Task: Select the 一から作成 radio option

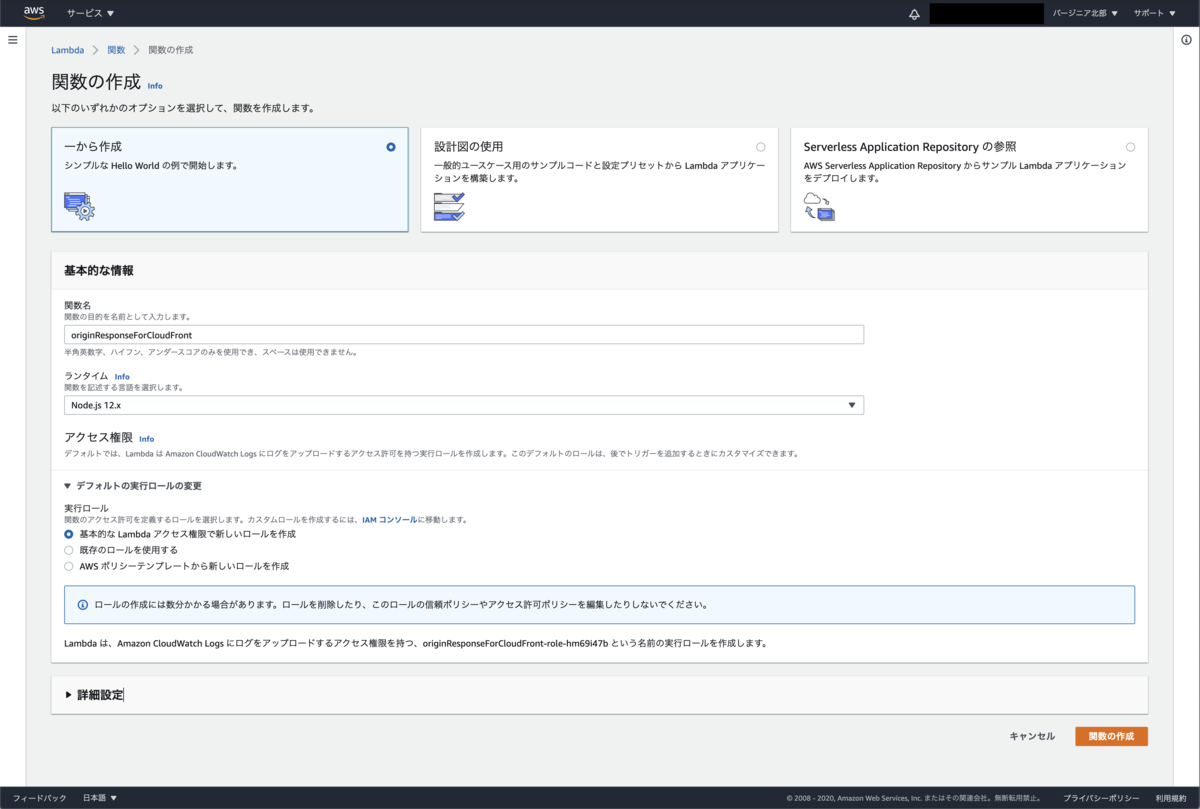Action: tap(391, 147)
